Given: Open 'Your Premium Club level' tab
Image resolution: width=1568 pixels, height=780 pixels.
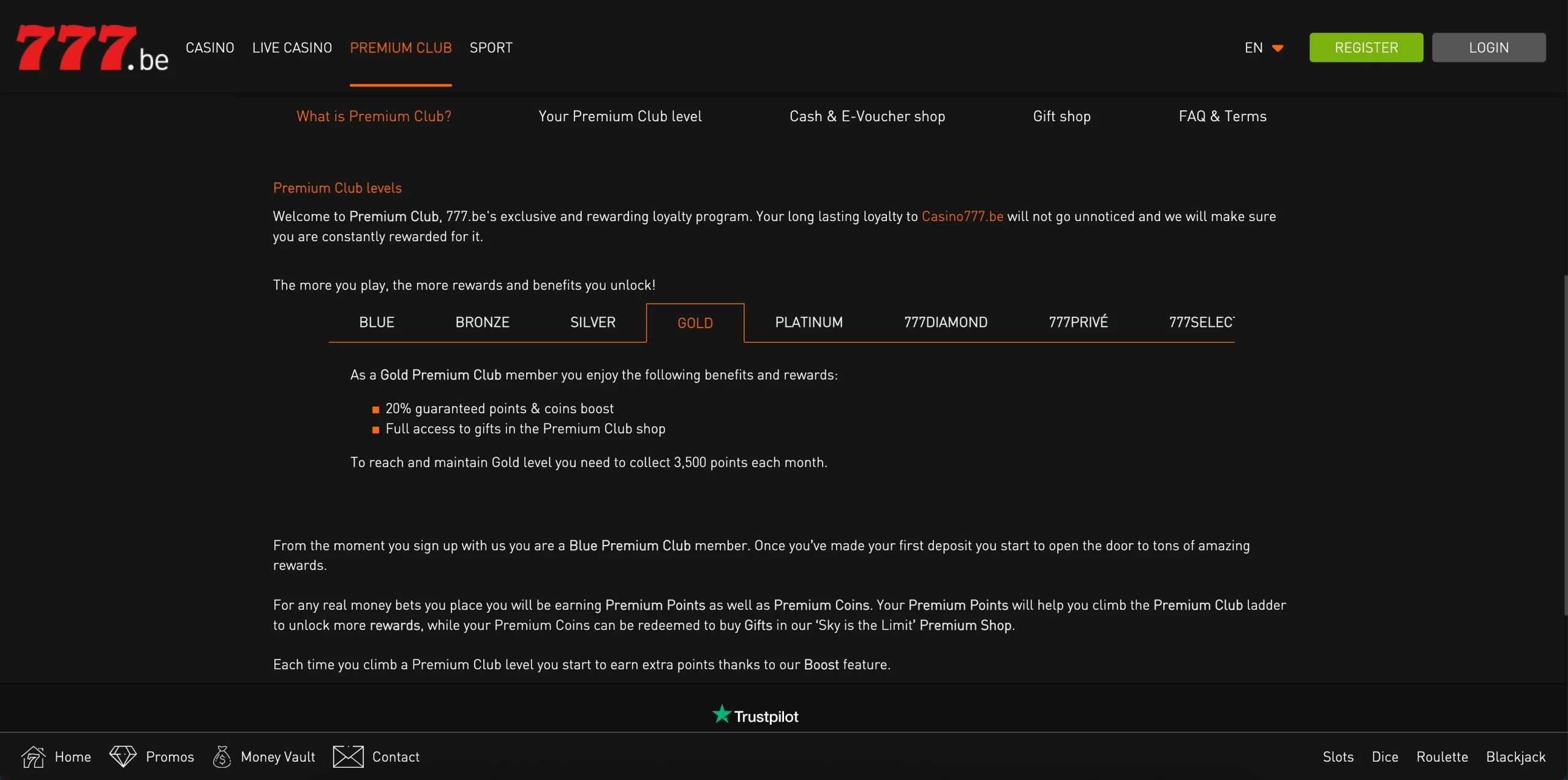Looking at the screenshot, I should (x=620, y=116).
